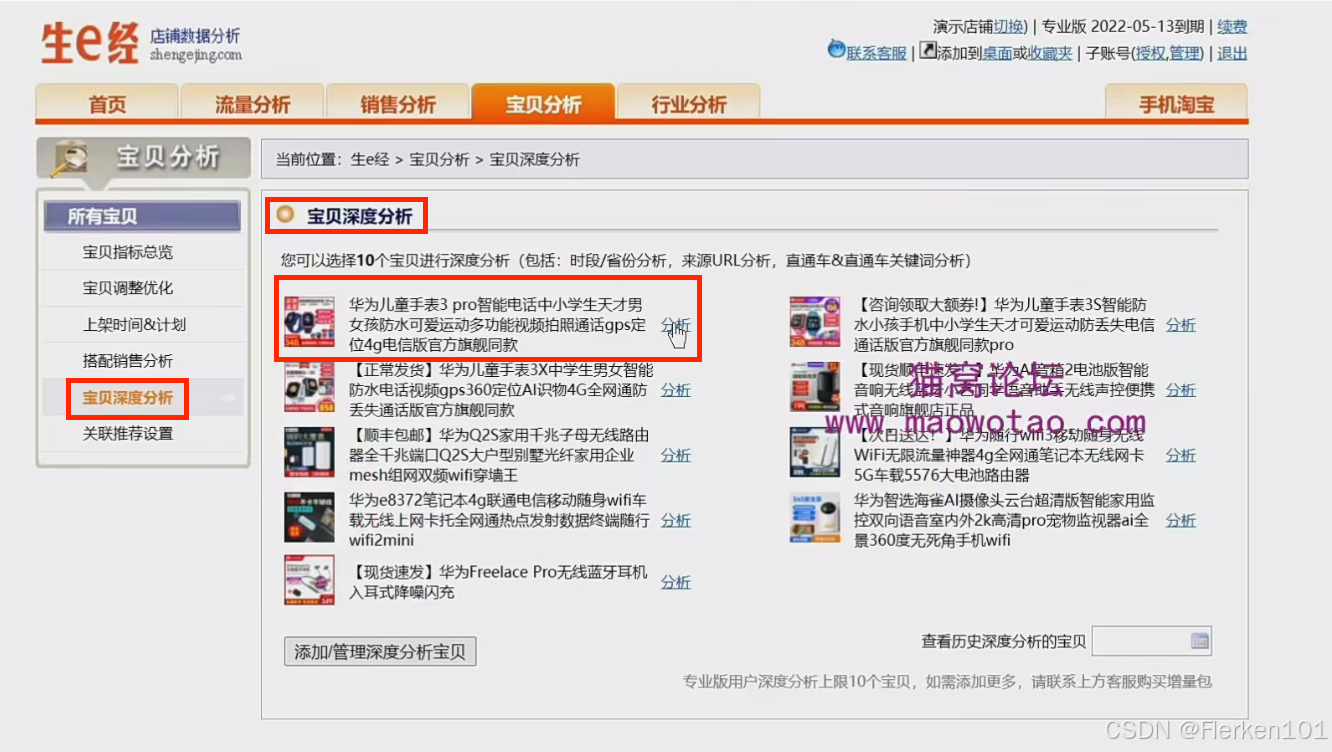Open thumbnail of 华为Freelace Pro earphones
The height and width of the screenshot is (752, 1332).
click(x=309, y=581)
